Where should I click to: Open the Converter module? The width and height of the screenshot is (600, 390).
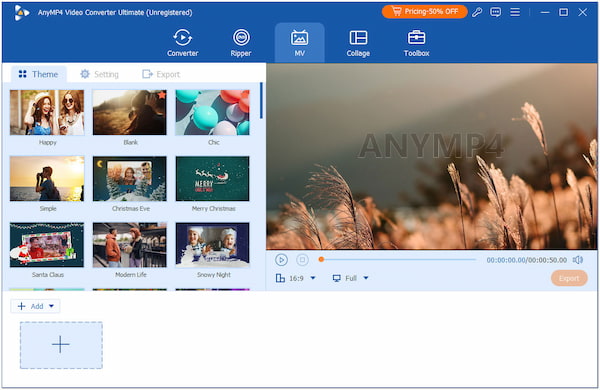183,43
